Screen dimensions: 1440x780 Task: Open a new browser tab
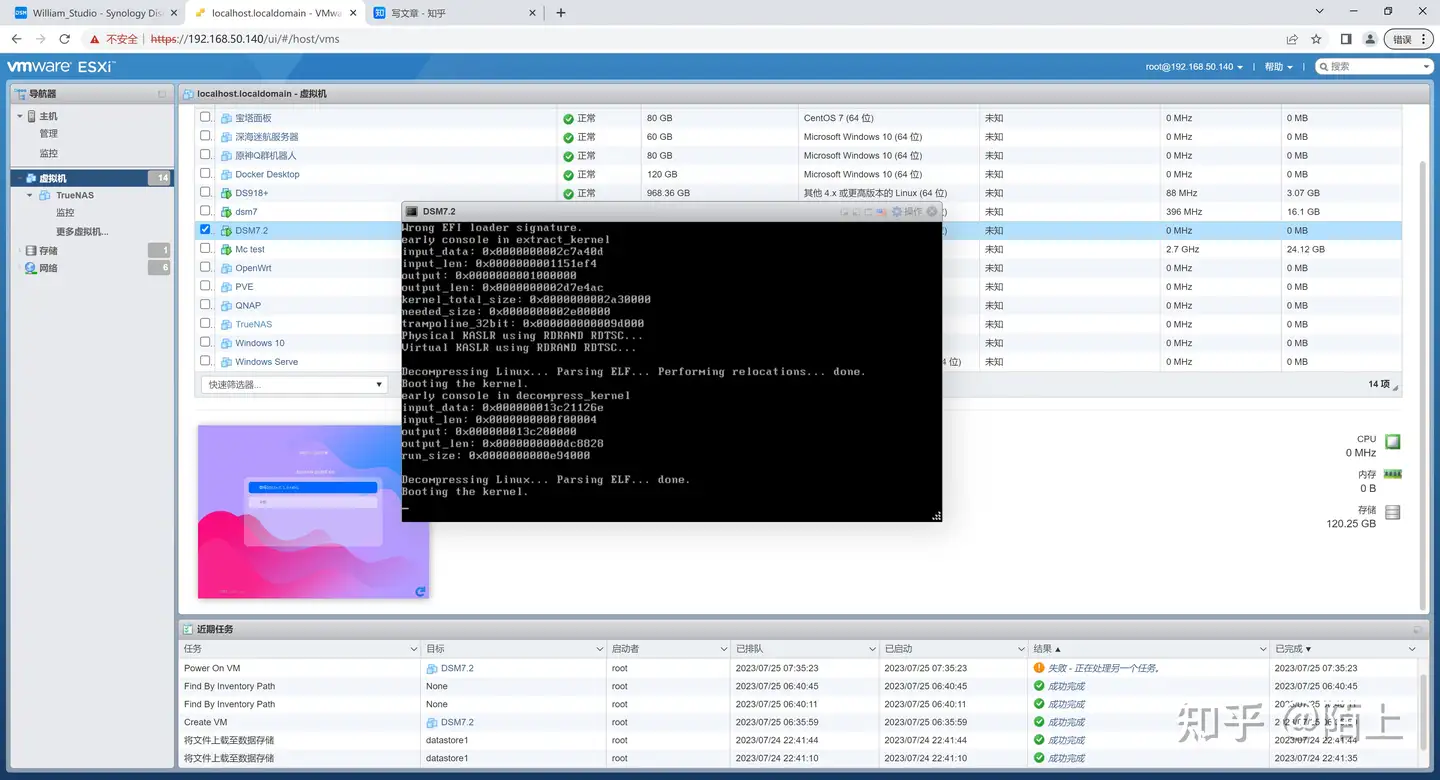click(x=561, y=13)
